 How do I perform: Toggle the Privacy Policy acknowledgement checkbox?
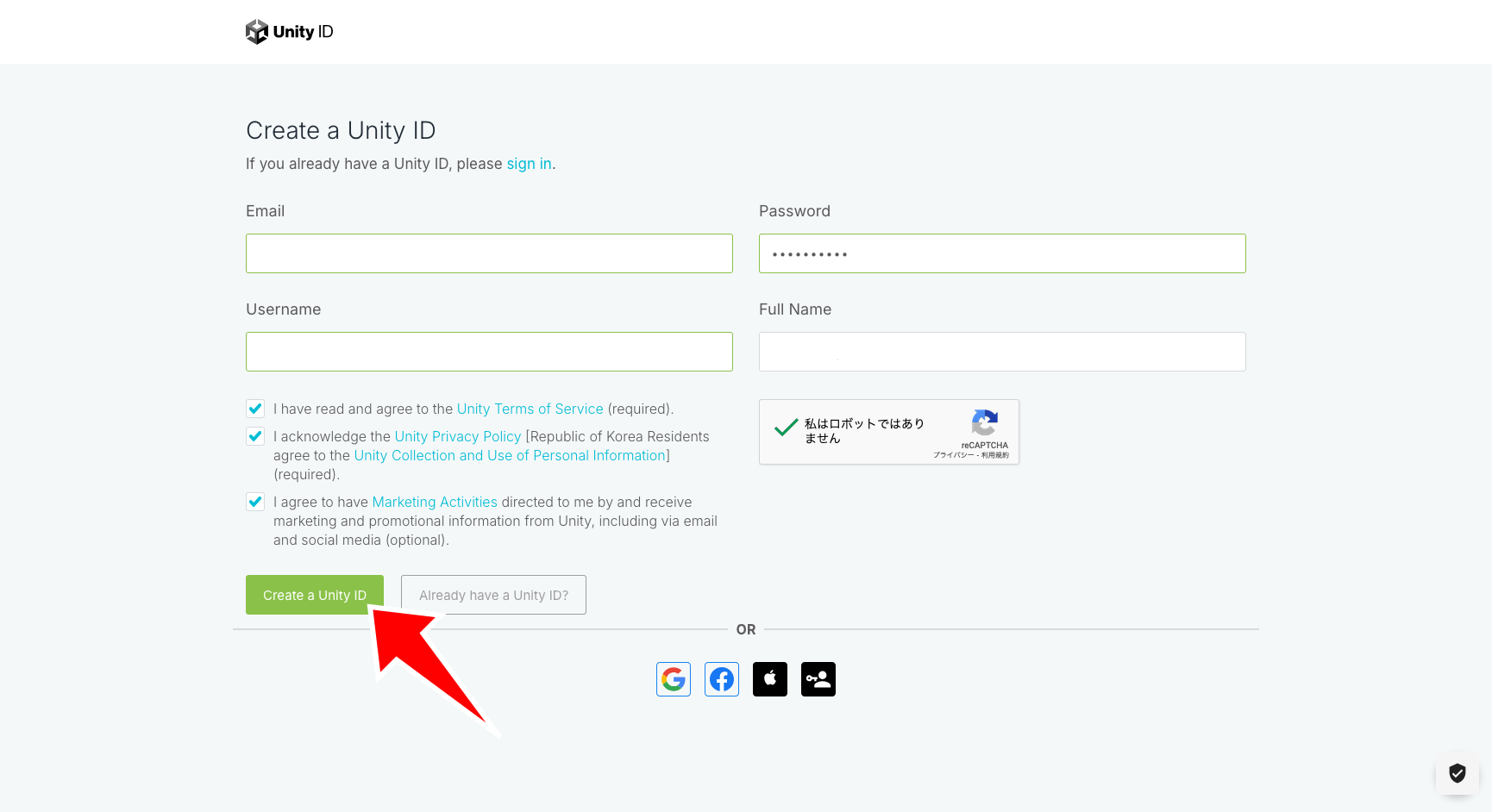click(255, 436)
